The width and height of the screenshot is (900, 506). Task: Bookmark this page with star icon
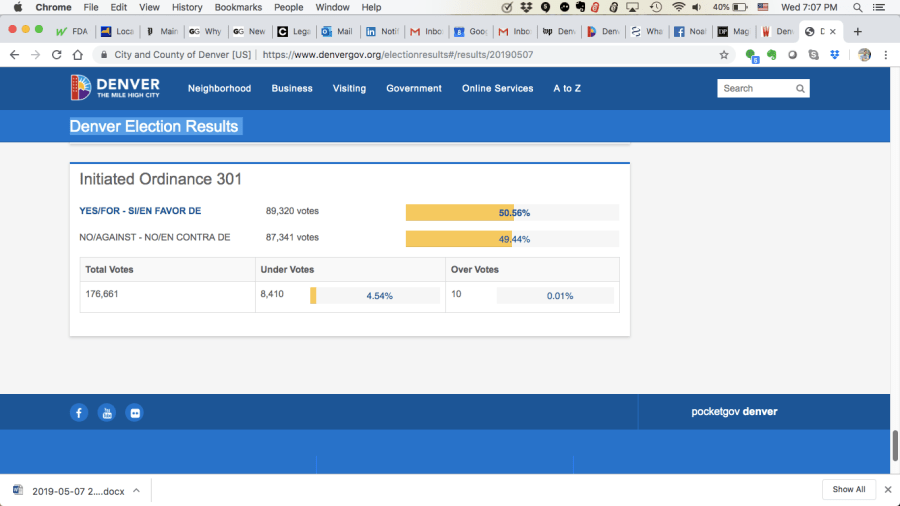[724, 55]
